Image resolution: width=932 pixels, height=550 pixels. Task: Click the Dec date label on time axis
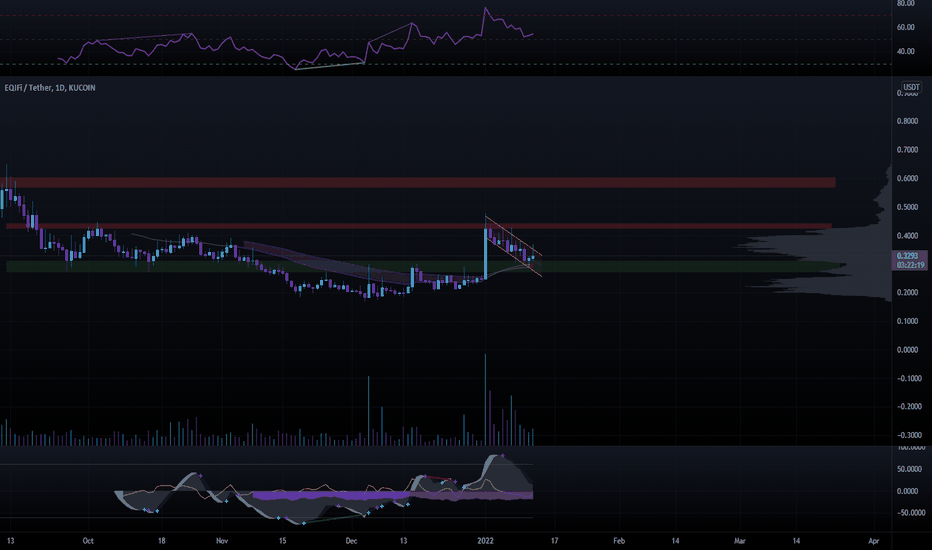(x=351, y=540)
